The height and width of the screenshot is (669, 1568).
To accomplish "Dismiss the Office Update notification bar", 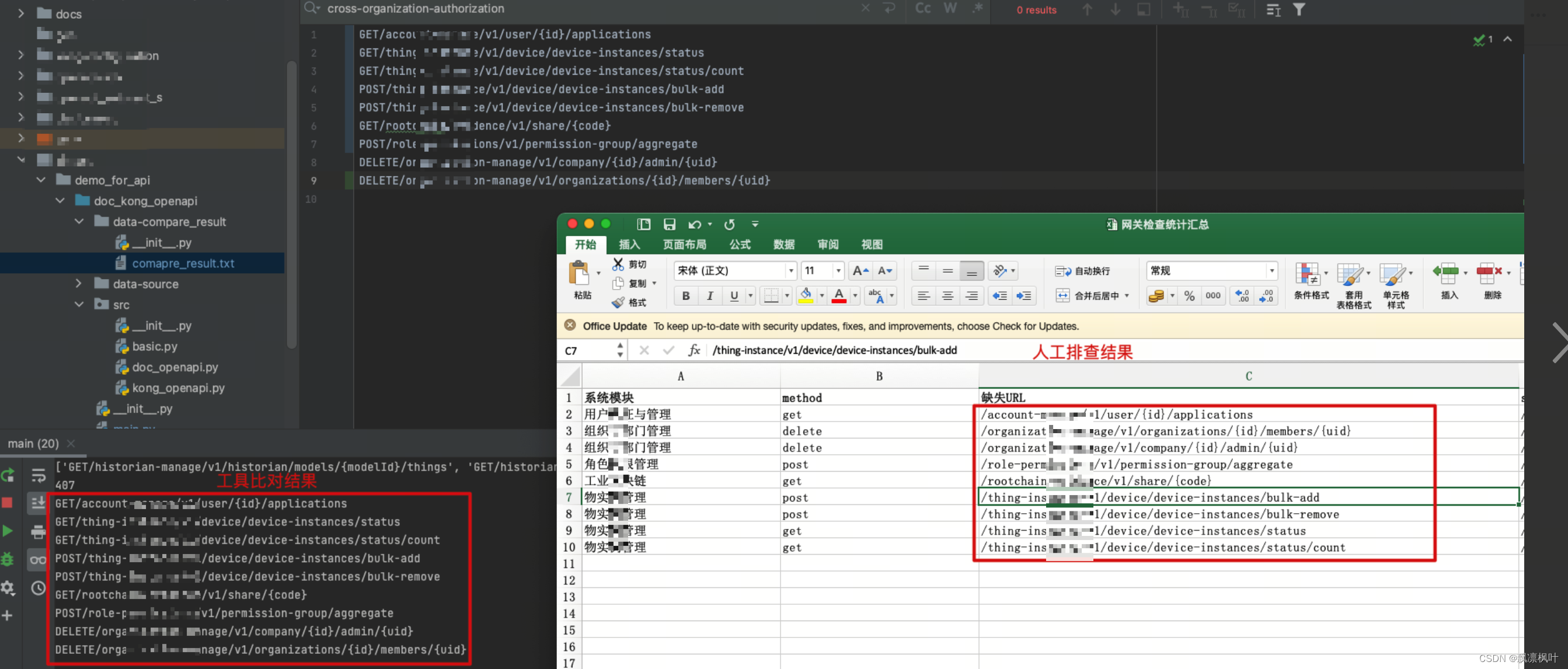I will pyautogui.click(x=570, y=325).
